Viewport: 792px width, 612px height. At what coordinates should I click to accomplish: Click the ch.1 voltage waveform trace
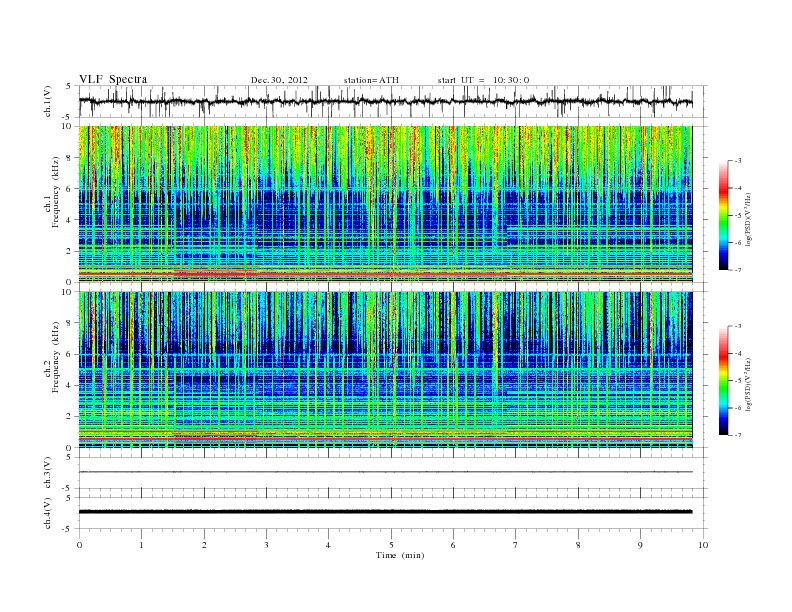pyautogui.click(x=385, y=102)
